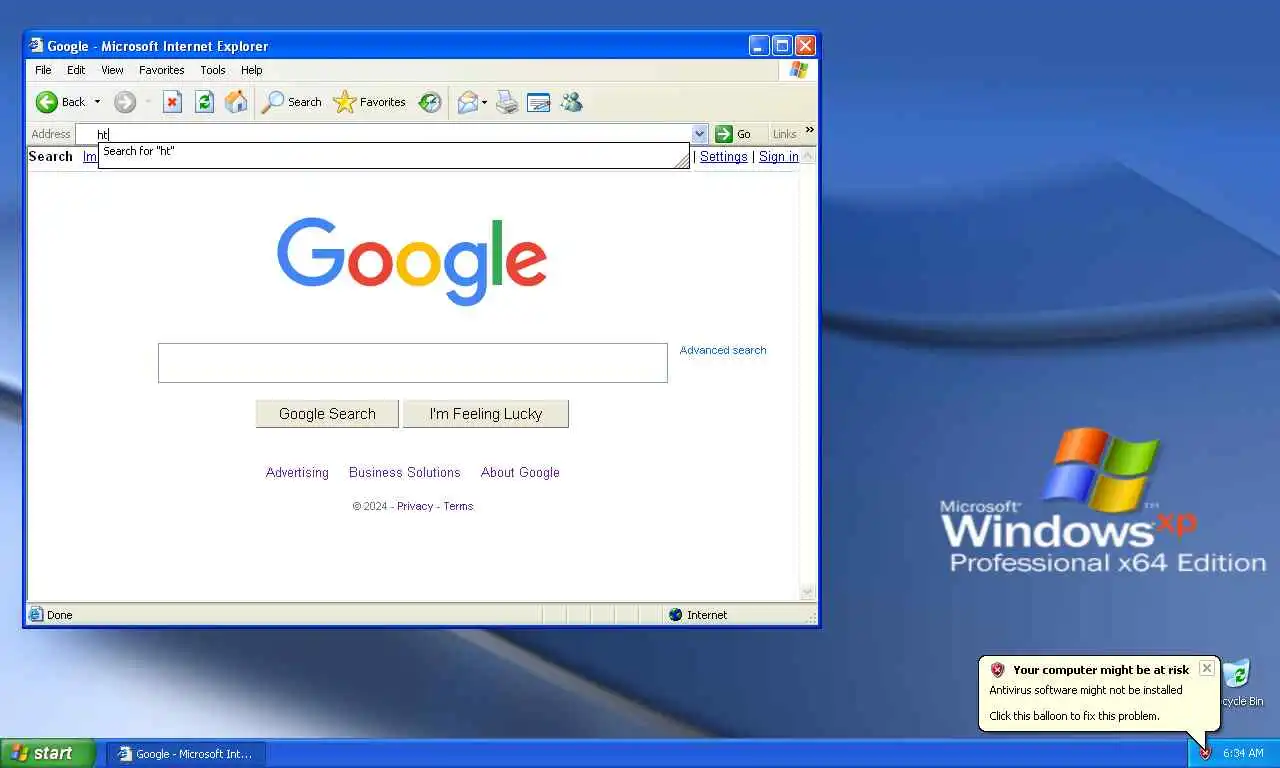Click the 'Your computer might be at risk' balloon

click(1099, 693)
